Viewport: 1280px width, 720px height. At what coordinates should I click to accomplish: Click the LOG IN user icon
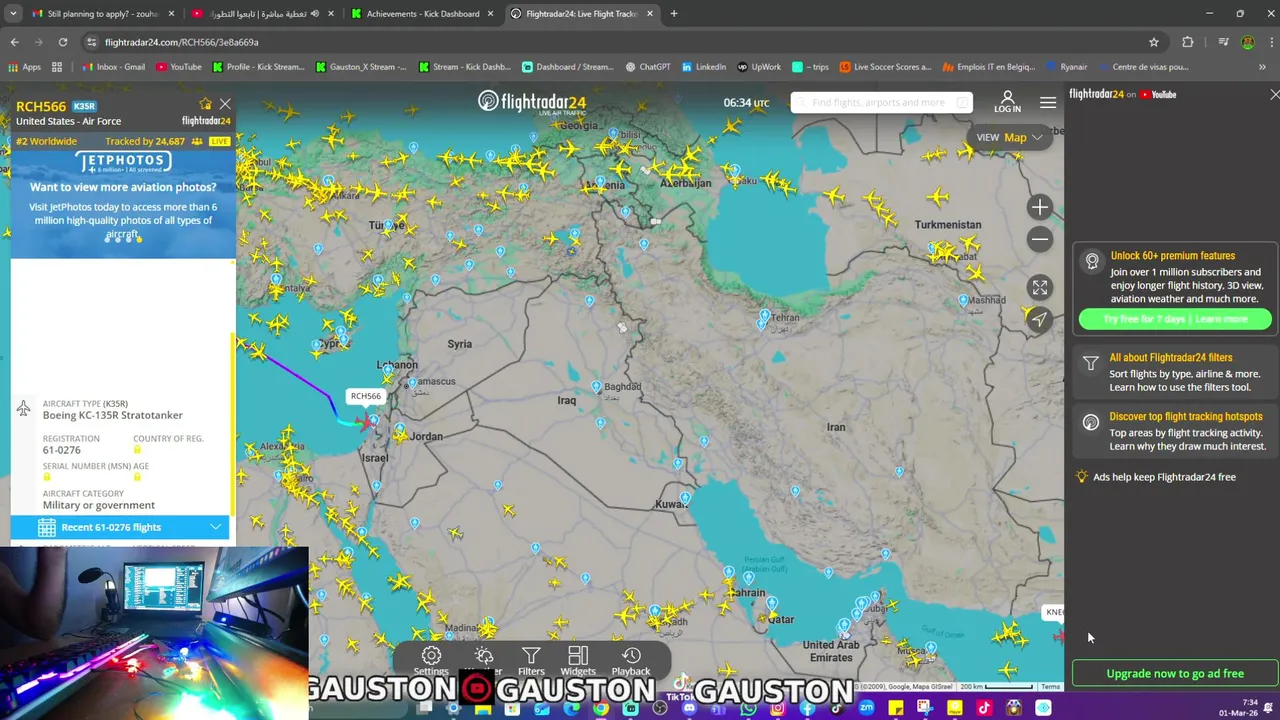click(x=1007, y=102)
